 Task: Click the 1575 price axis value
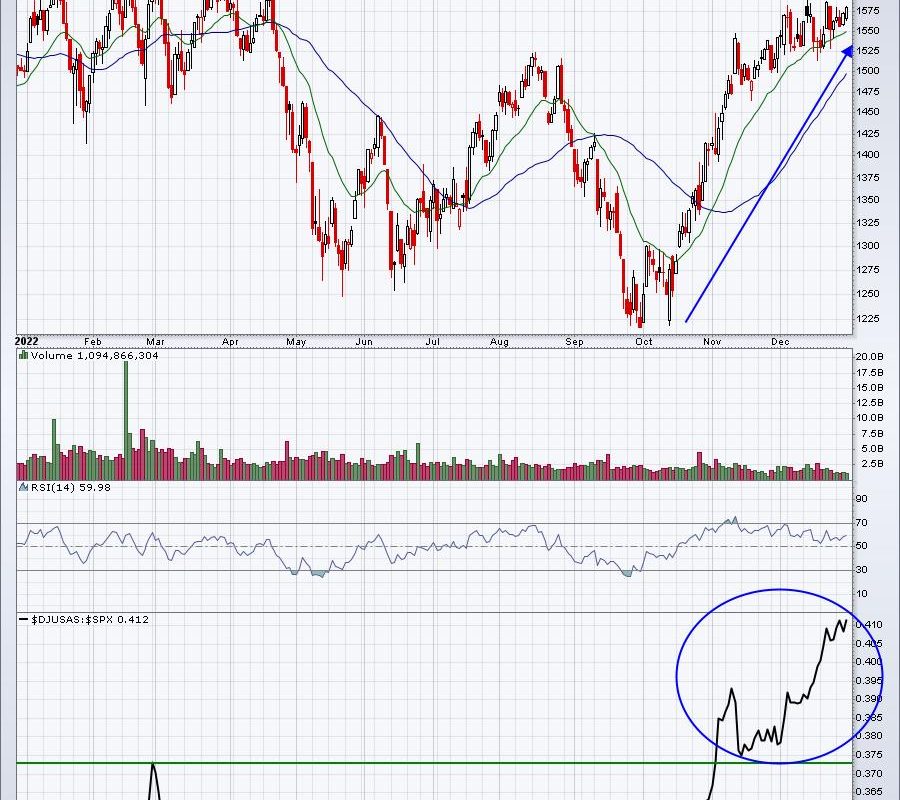pyautogui.click(x=868, y=10)
